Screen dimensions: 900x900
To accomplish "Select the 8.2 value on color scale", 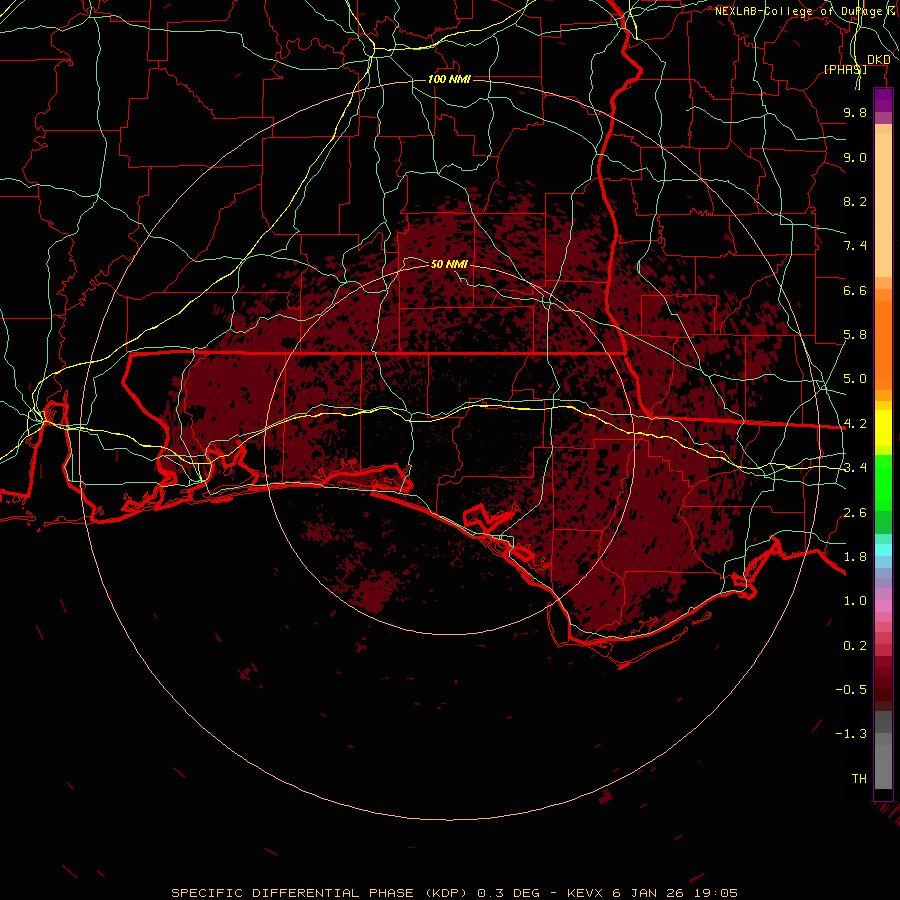I will coord(855,201).
